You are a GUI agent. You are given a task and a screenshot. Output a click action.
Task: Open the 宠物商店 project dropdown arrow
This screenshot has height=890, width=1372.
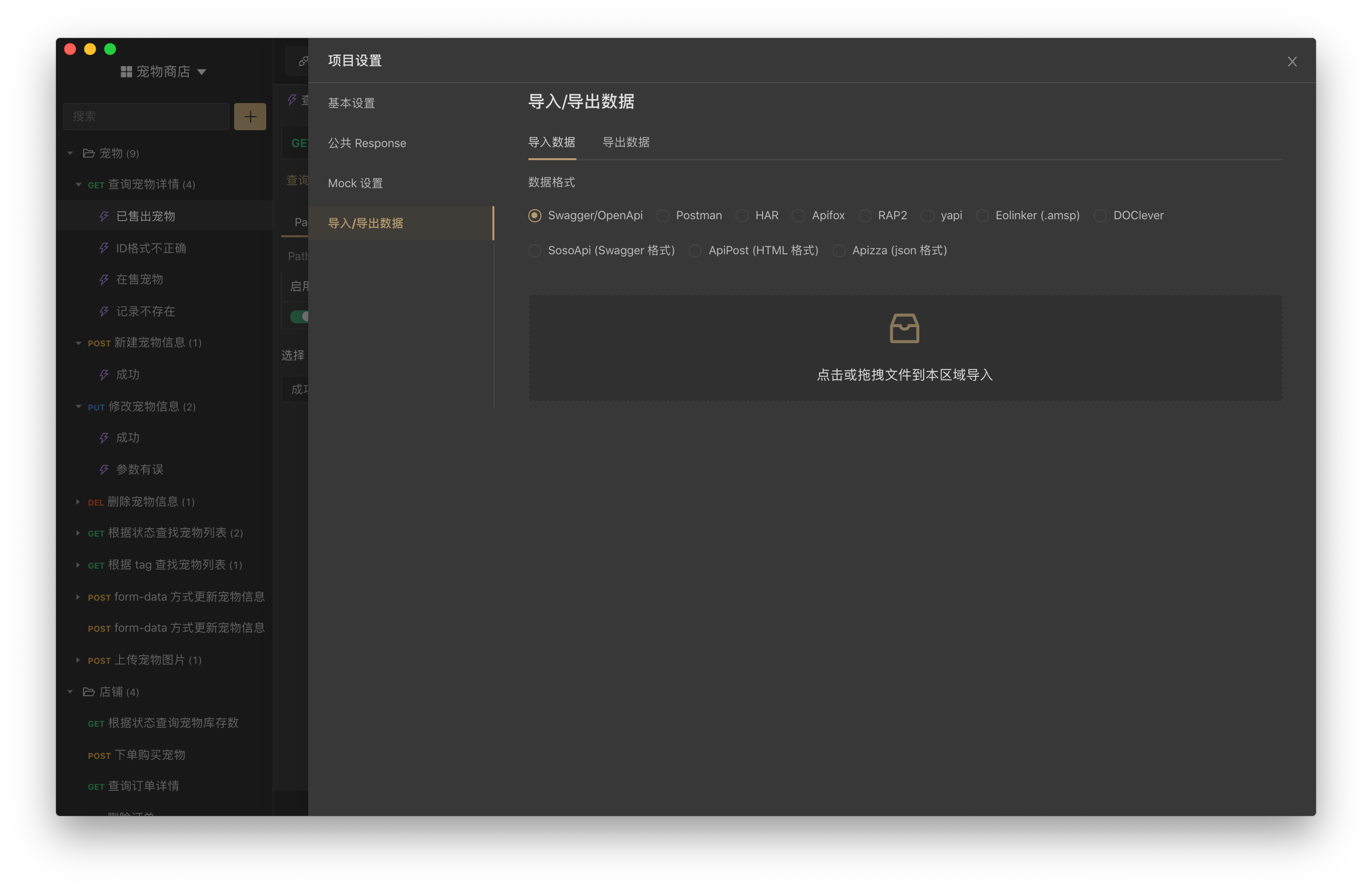click(x=202, y=72)
